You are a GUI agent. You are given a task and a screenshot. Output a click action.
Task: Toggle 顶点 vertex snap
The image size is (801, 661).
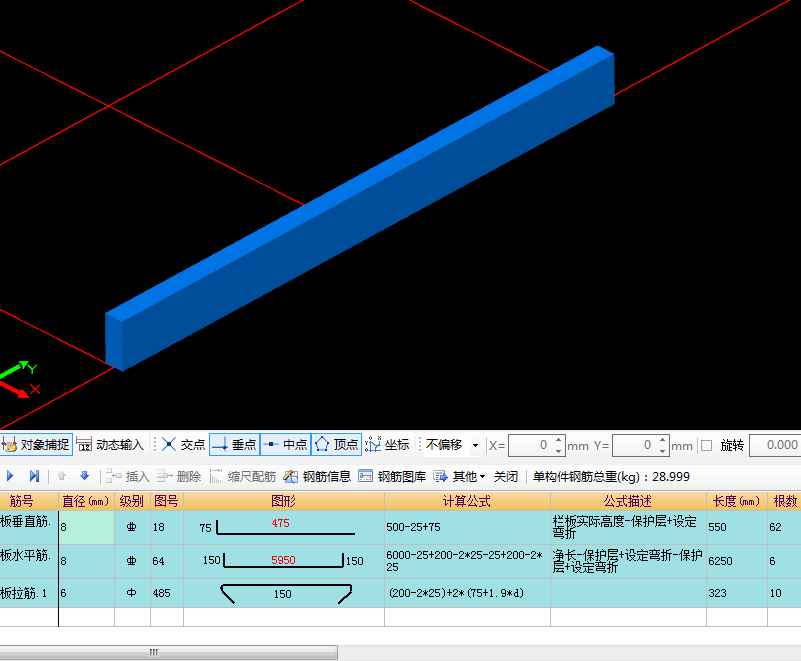(337, 445)
